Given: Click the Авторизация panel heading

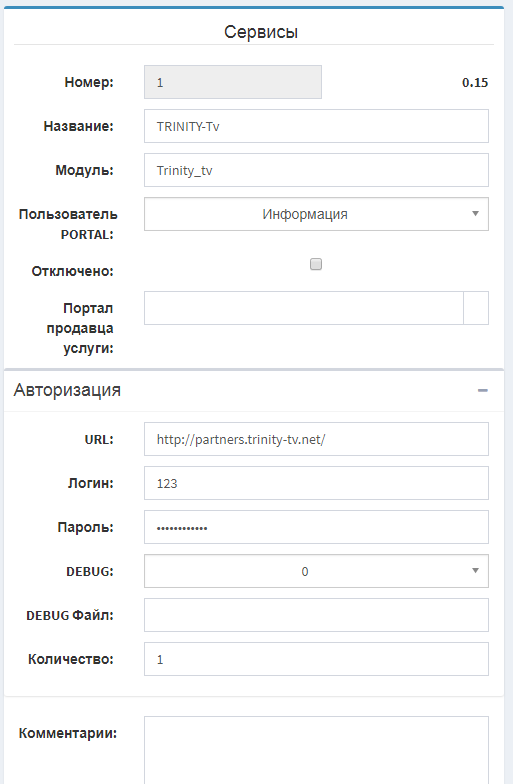Looking at the screenshot, I should [68, 390].
